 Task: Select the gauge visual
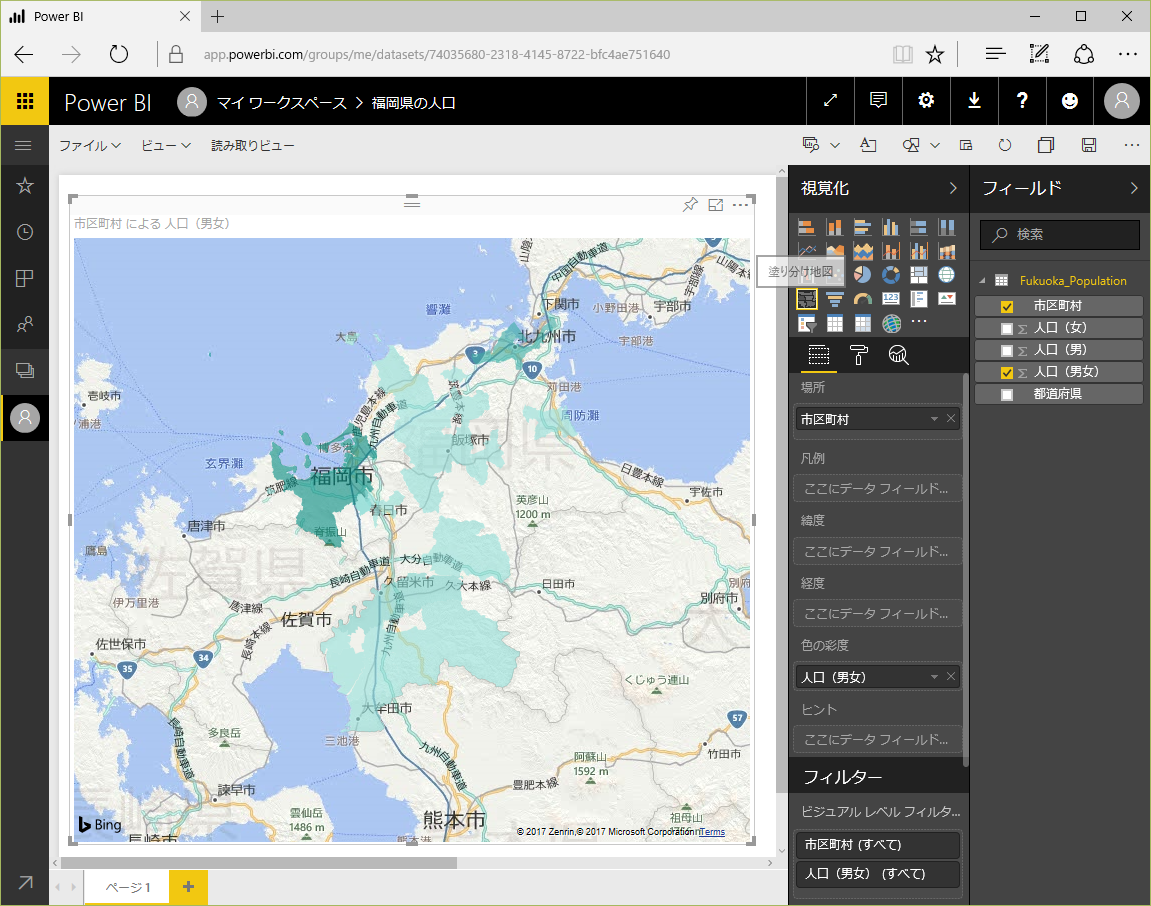tap(863, 299)
